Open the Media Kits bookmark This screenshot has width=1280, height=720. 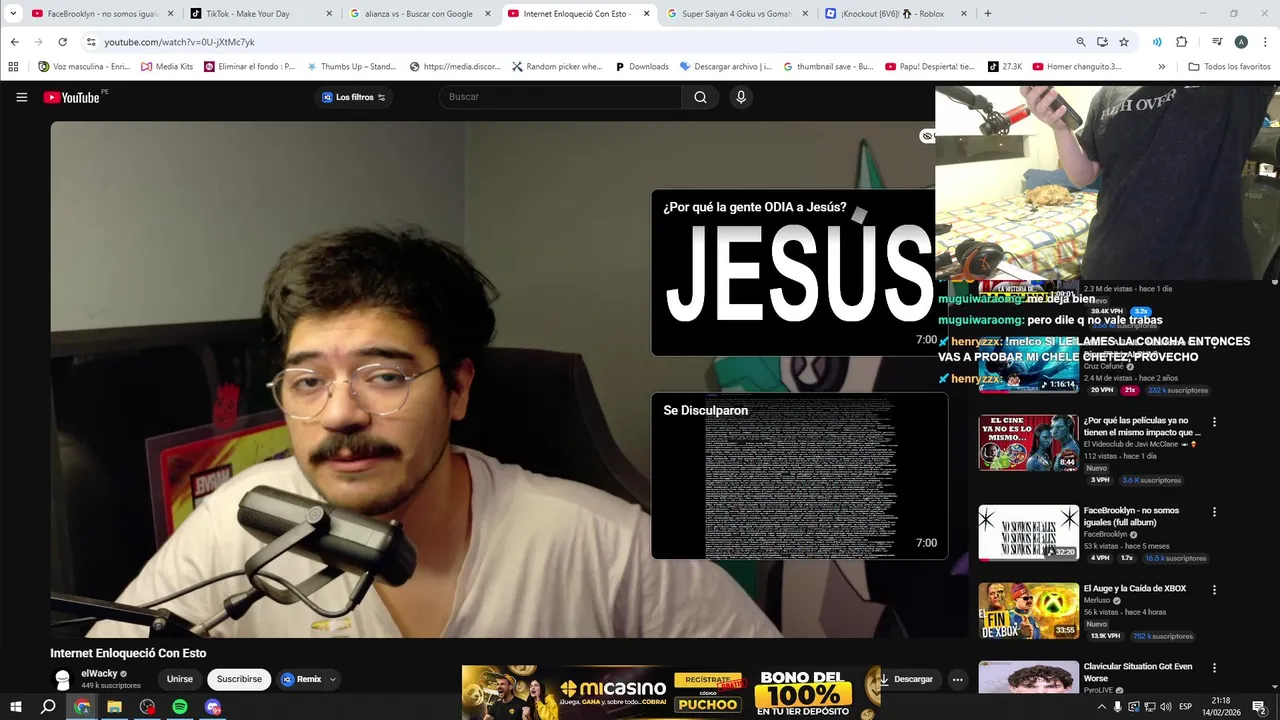[167, 67]
